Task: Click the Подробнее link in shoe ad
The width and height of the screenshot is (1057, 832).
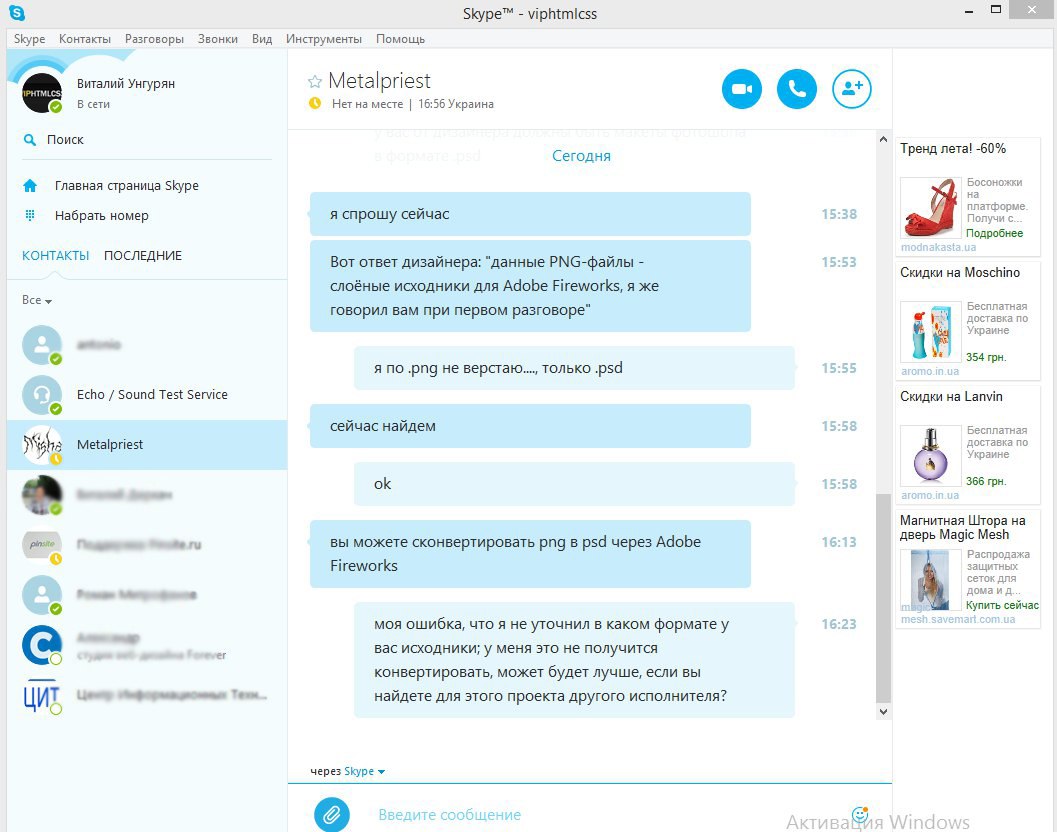Action: click(994, 233)
